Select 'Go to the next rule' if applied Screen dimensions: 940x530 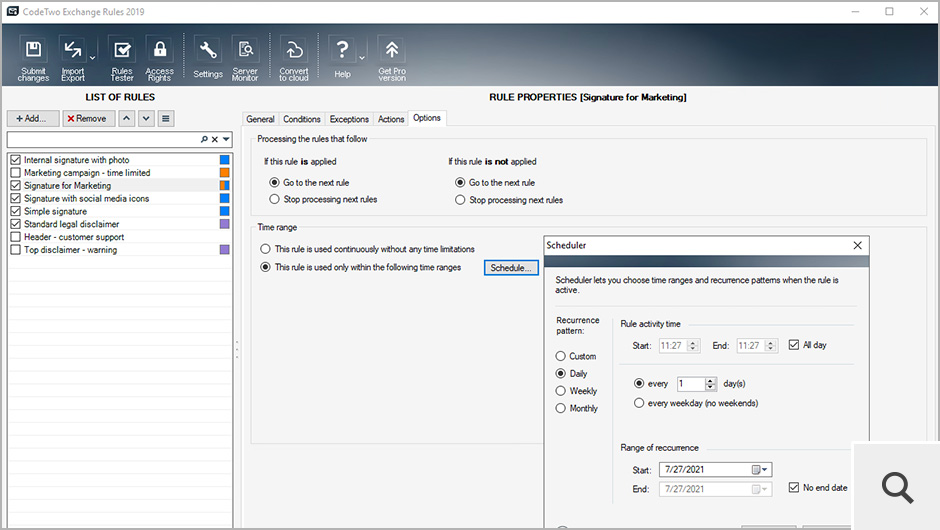click(274, 182)
